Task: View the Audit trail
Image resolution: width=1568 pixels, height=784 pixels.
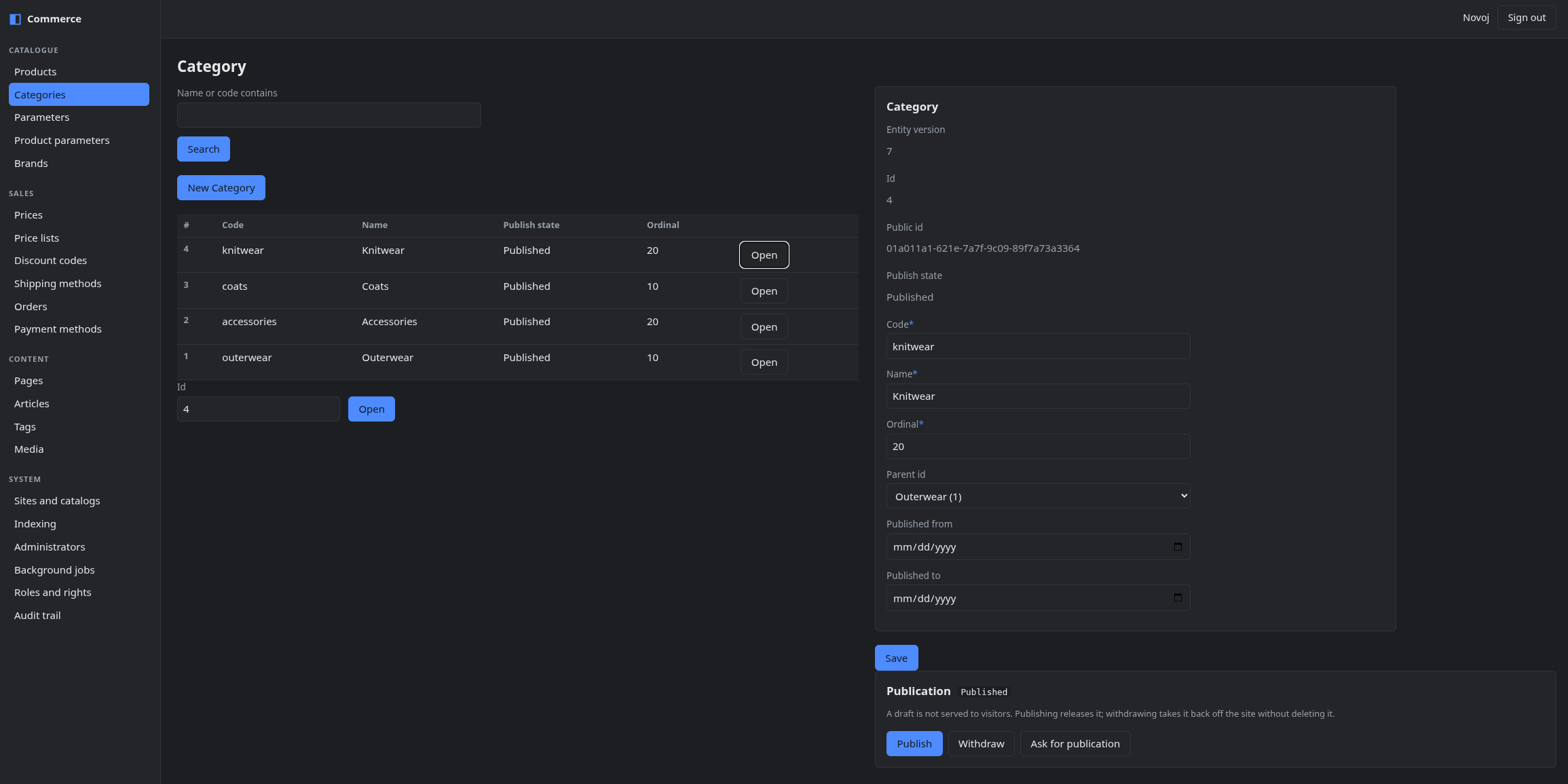Action: point(79,616)
